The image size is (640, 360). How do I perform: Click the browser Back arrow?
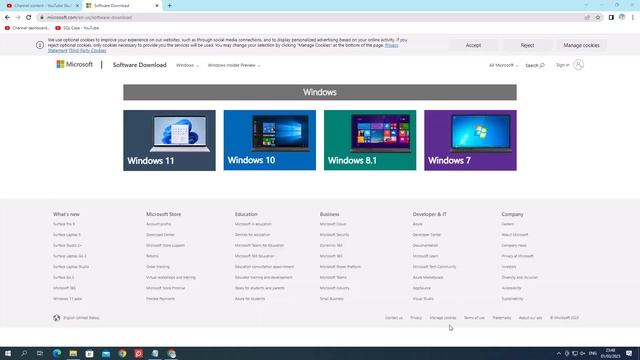(7, 18)
